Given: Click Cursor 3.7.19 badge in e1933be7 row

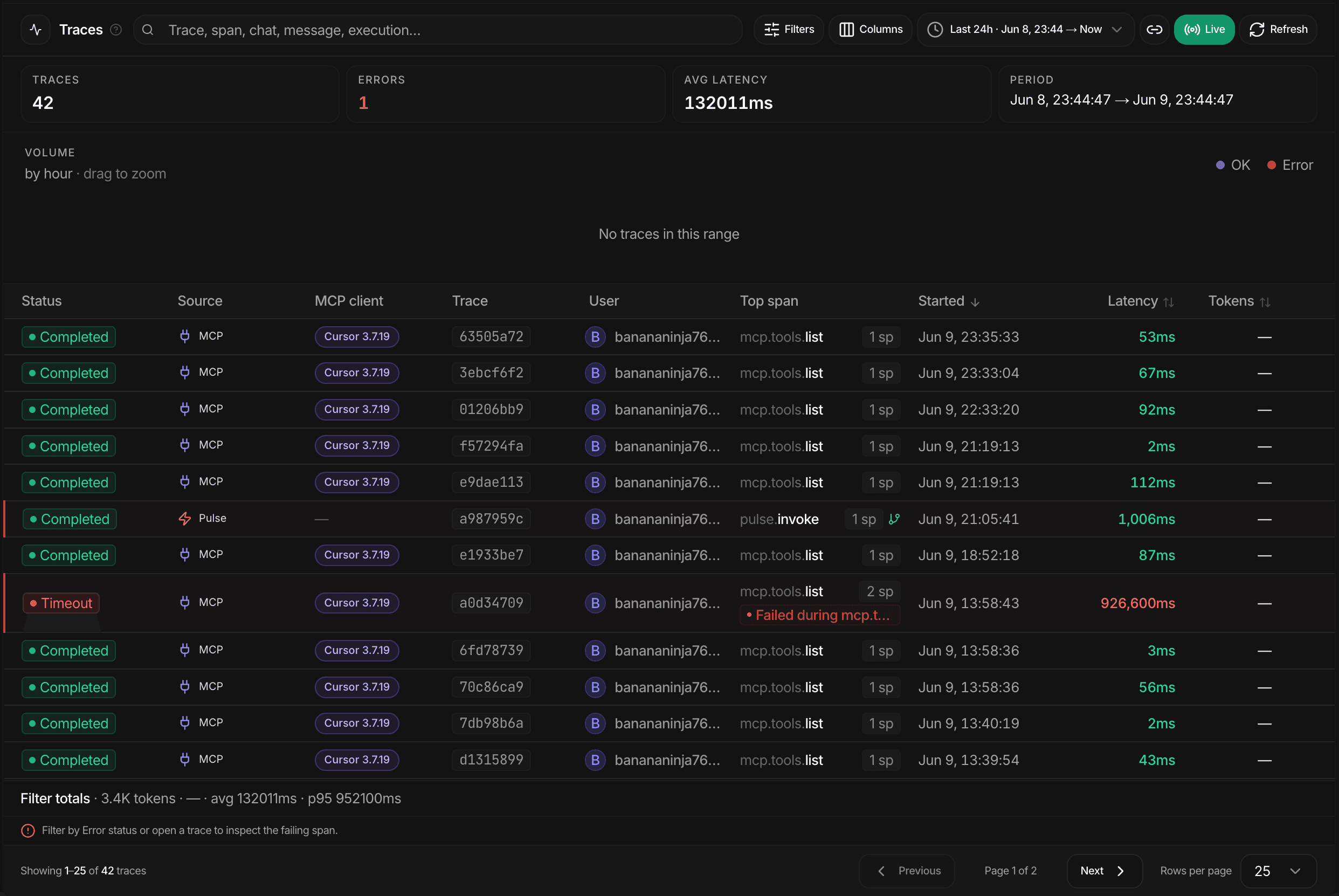Looking at the screenshot, I should [x=357, y=555].
